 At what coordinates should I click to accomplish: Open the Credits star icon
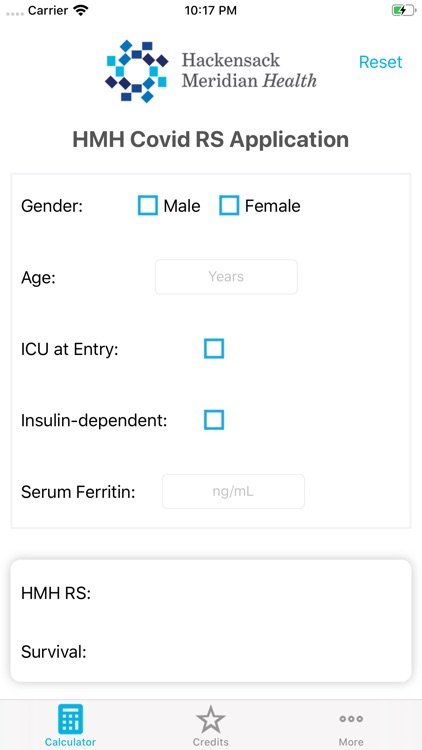point(211,719)
